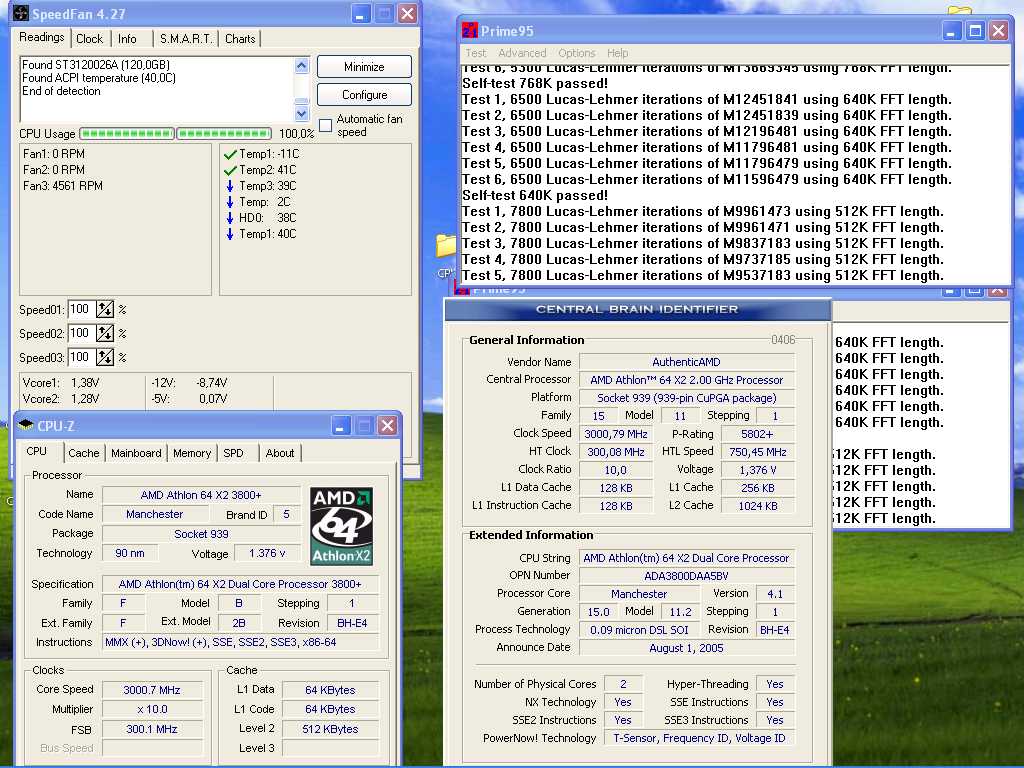Click the AMD Athlon X2 logo

pos(341,526)
